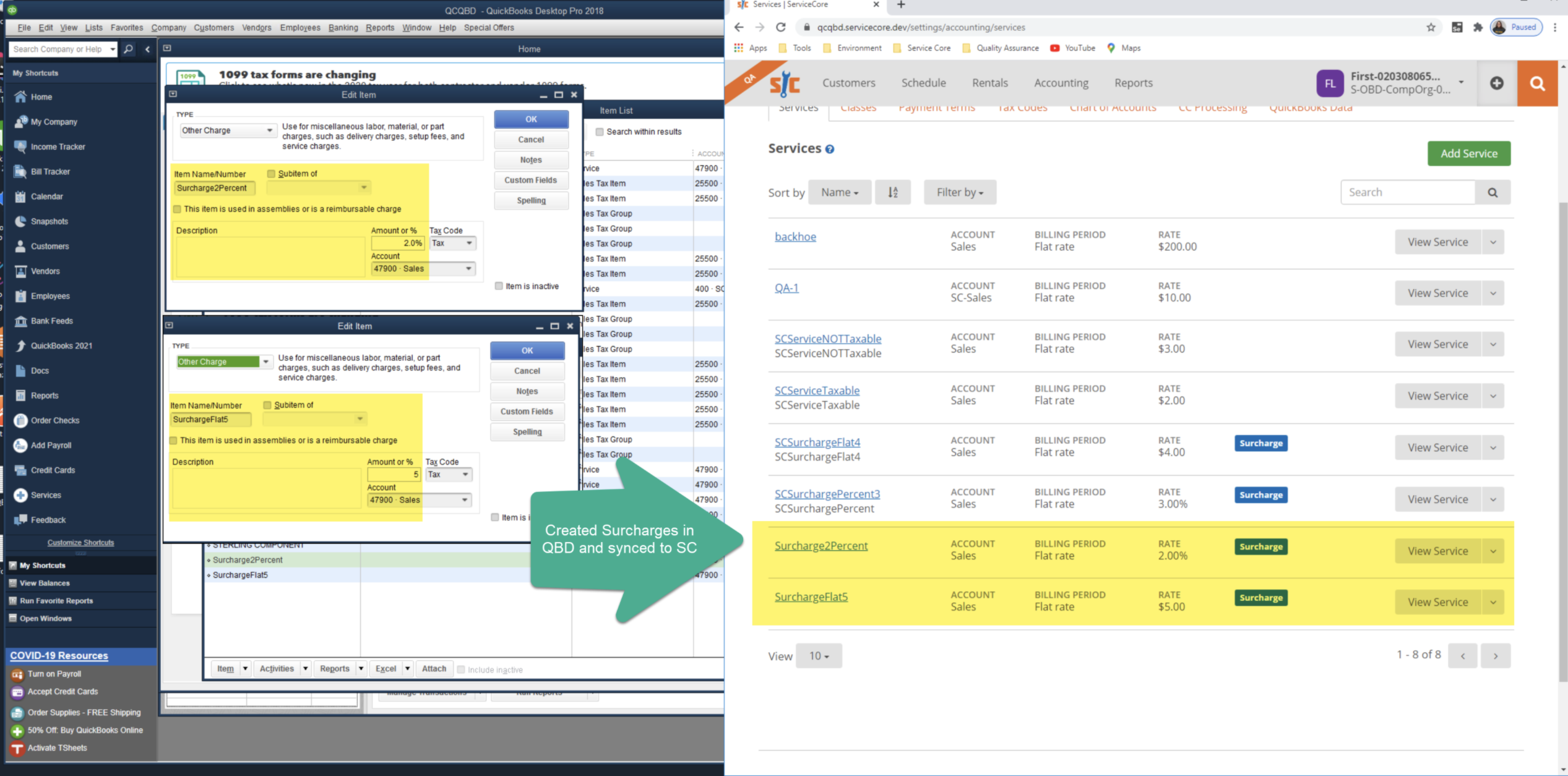Open the Order Checks shortcut icon
Viewport: 1568px width, 776px height.
coord(20,420)
